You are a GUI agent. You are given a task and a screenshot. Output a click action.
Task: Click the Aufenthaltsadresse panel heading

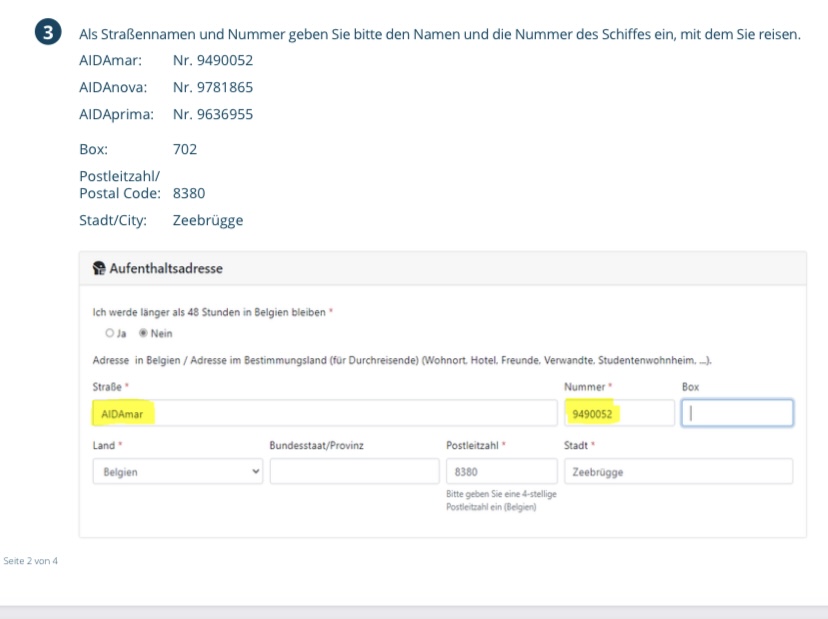157,268
